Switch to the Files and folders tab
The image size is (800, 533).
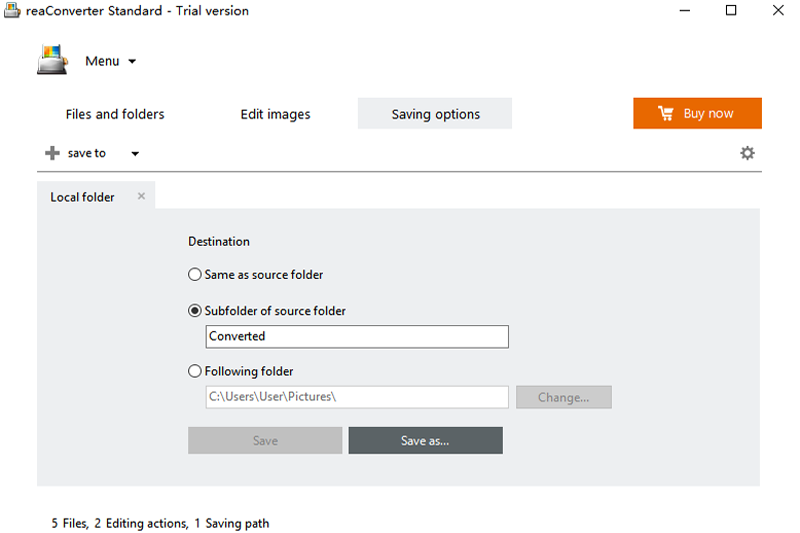click(x=115, y=114)
